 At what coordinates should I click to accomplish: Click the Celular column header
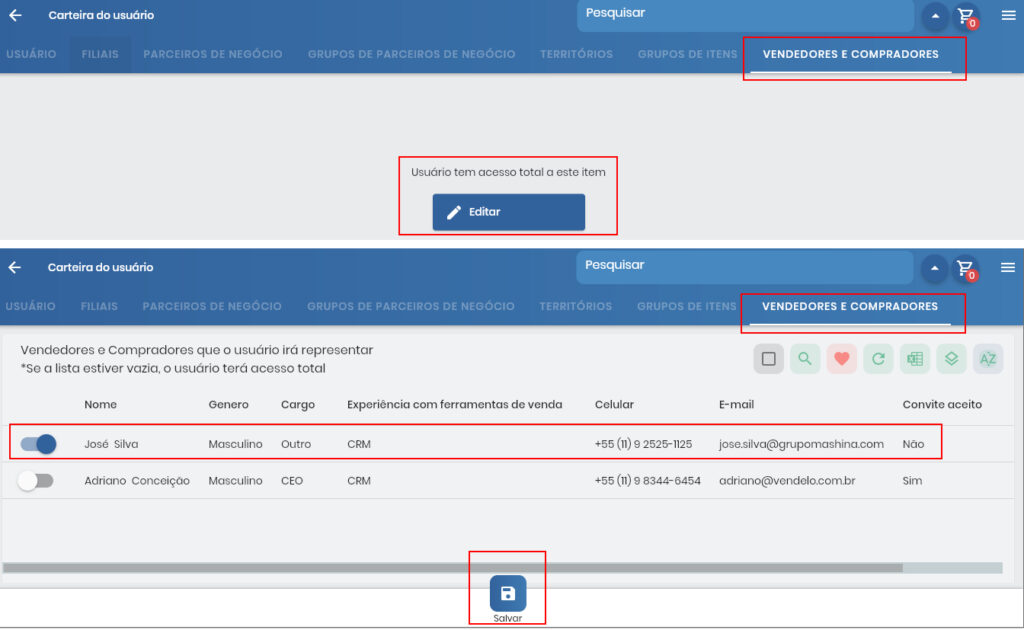click(614, 405)
